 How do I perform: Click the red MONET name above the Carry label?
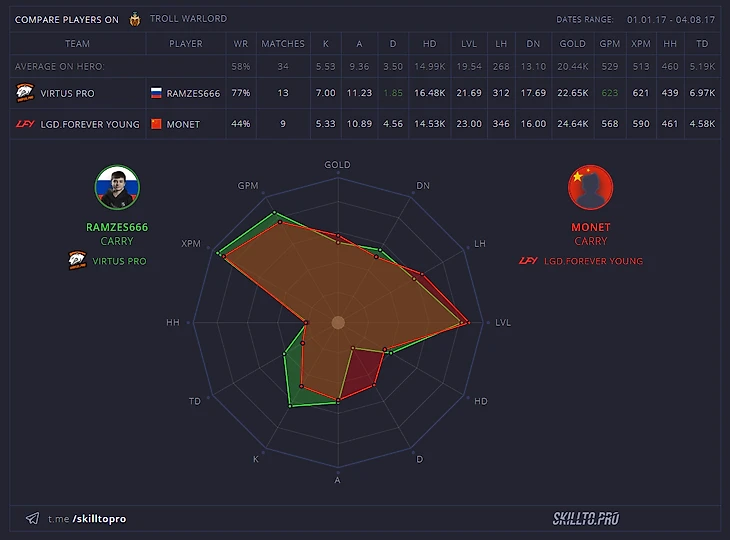click(x=590, y=227)
